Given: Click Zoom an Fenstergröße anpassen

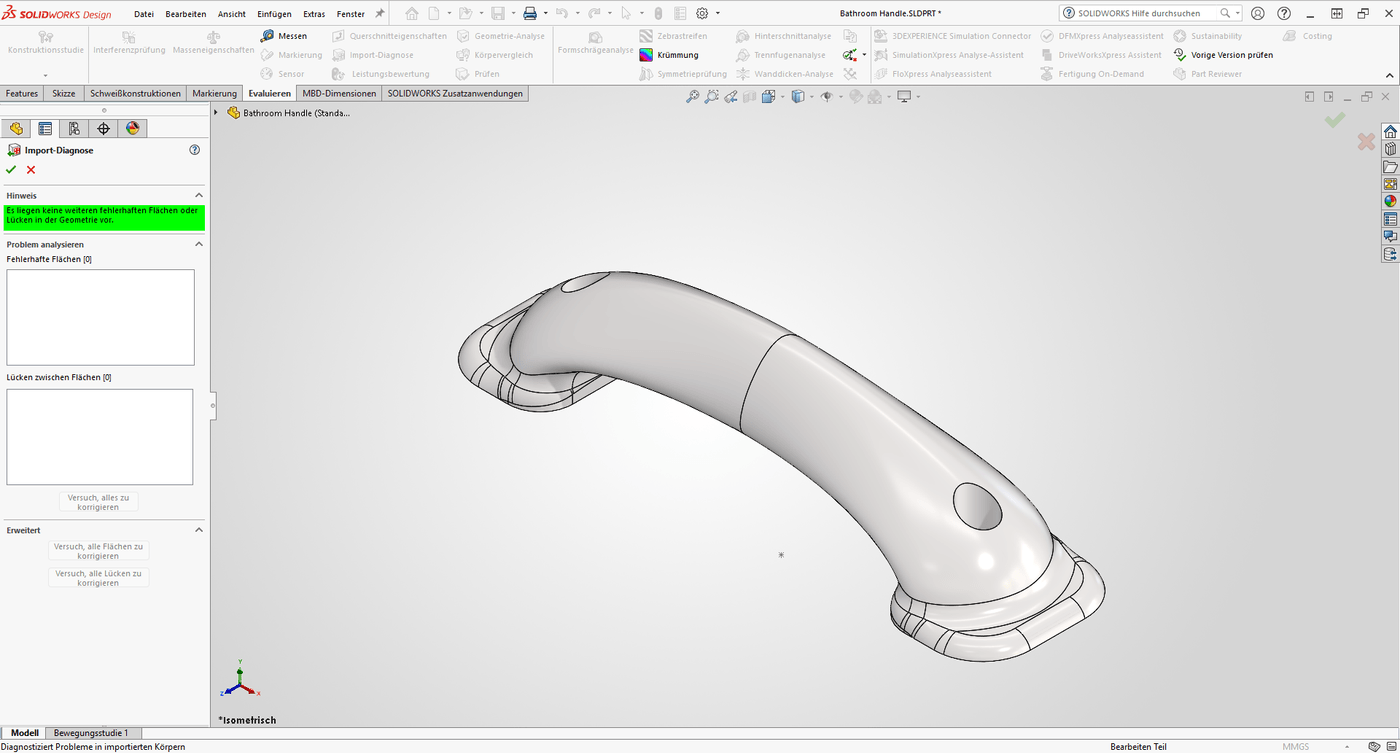Looking at the screenshot, I should [692, 96].
